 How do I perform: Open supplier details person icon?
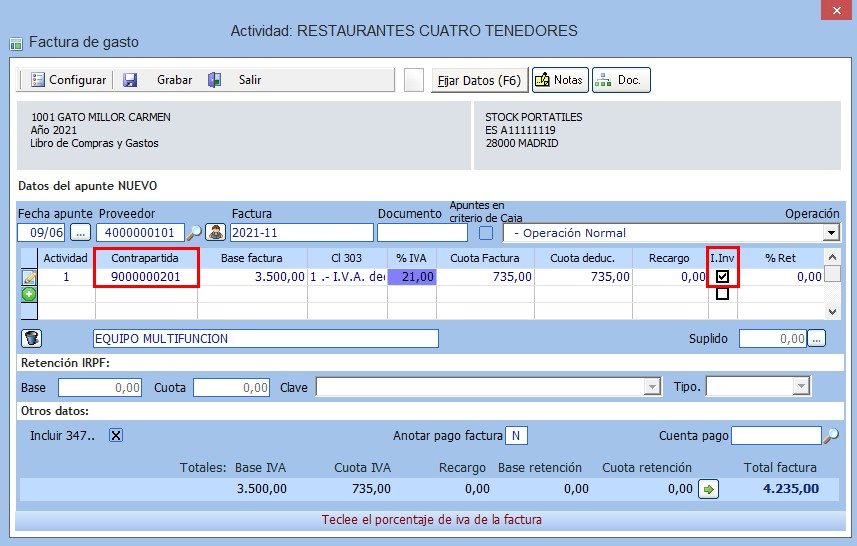tap(215, 233)
